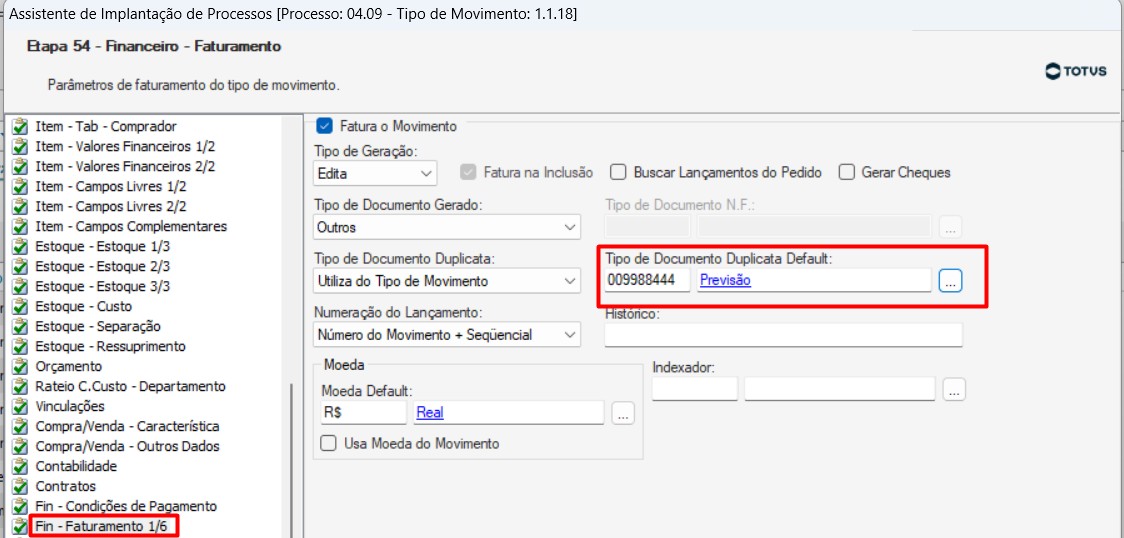Click checkmark icon beside Item - Campos Livres 1/2
The image size is (1124, 538).
pyautogui.click(x=21, y=187)
